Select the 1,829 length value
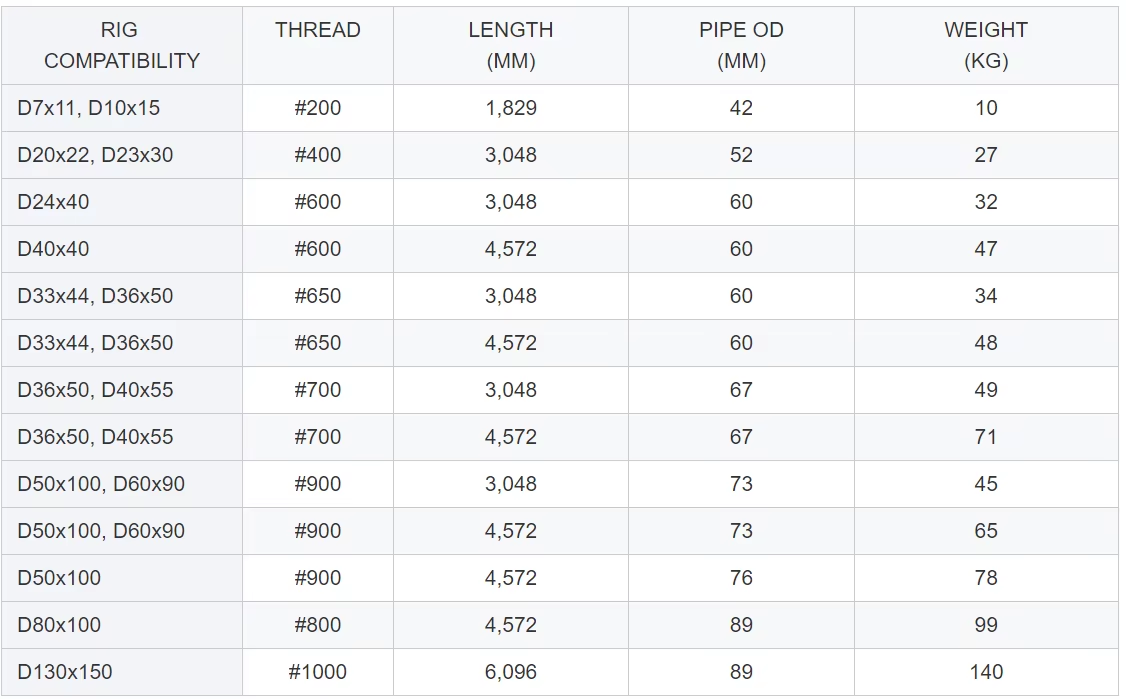Viewport: 1126px width, 699px height. [511, 108]
